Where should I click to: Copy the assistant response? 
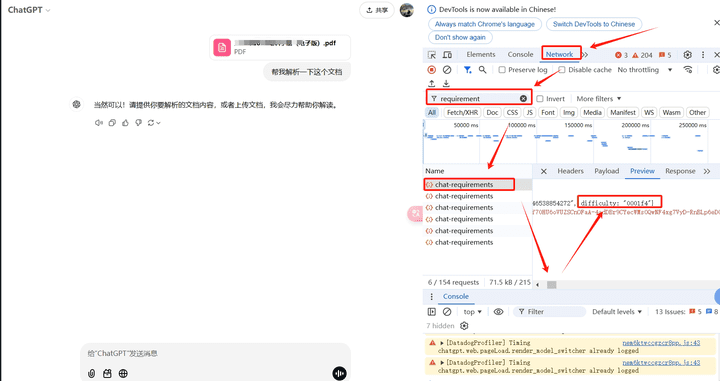(112, 123)
